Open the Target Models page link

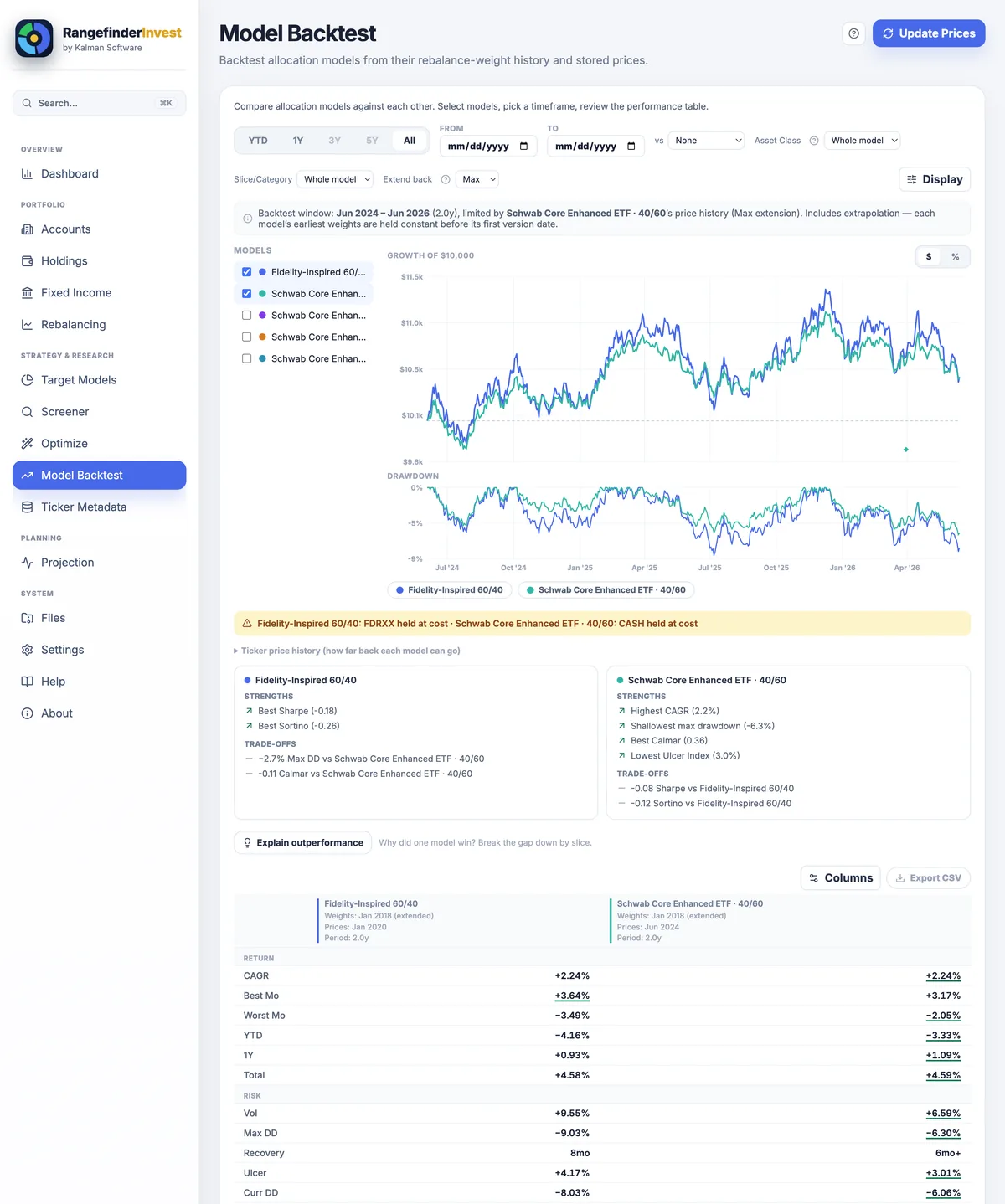point(100,380)
